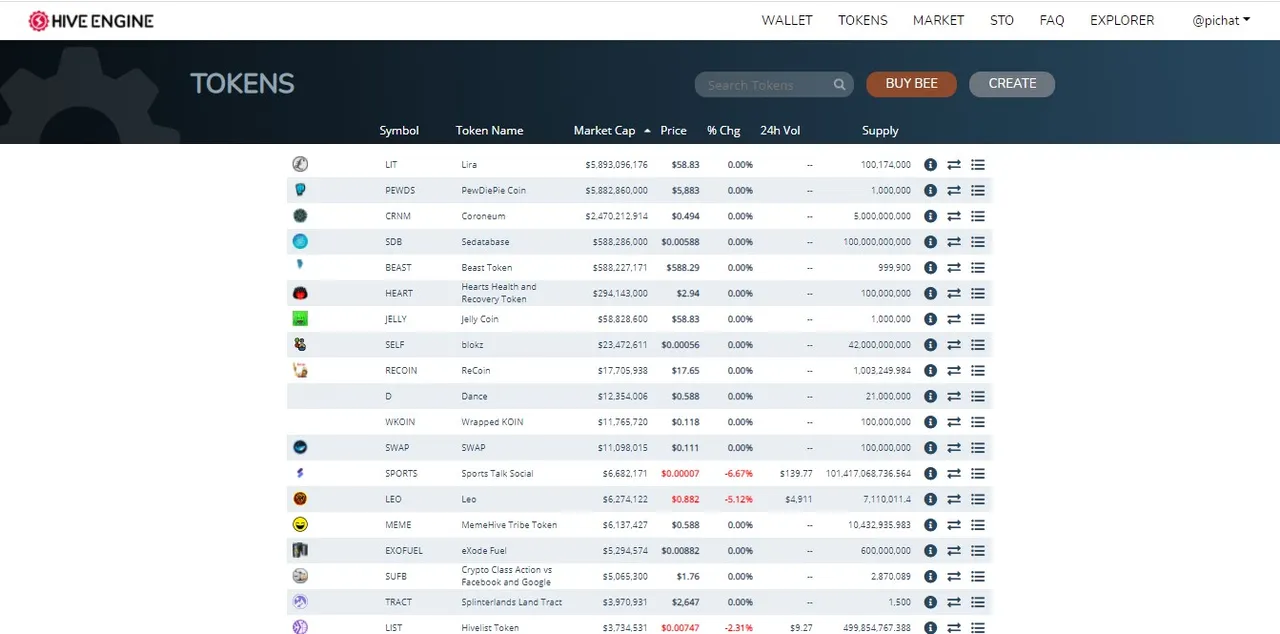Open EXPLORER menu item

coord(1122,20)
